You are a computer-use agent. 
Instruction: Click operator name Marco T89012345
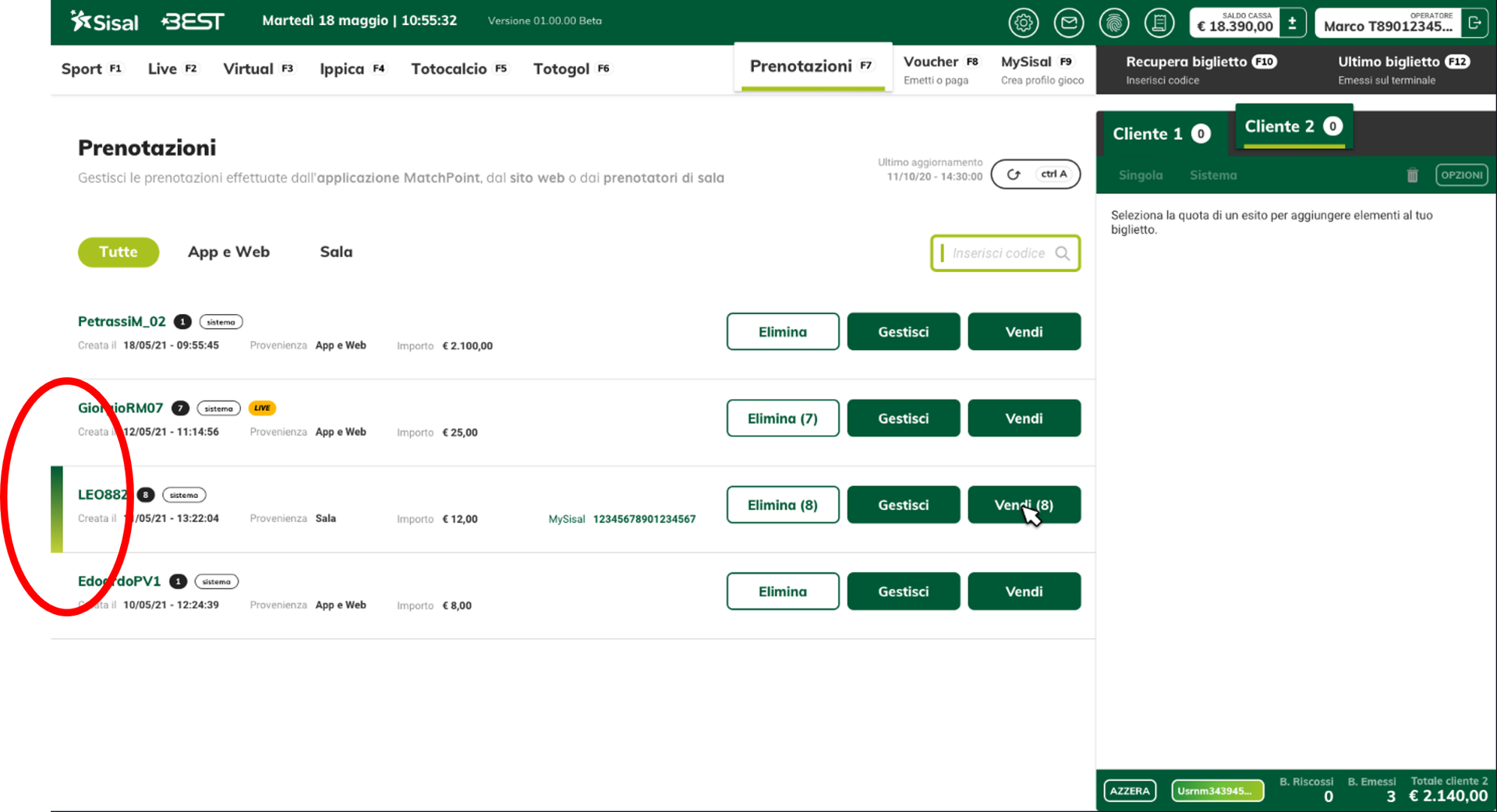[x=1388, y=26]
